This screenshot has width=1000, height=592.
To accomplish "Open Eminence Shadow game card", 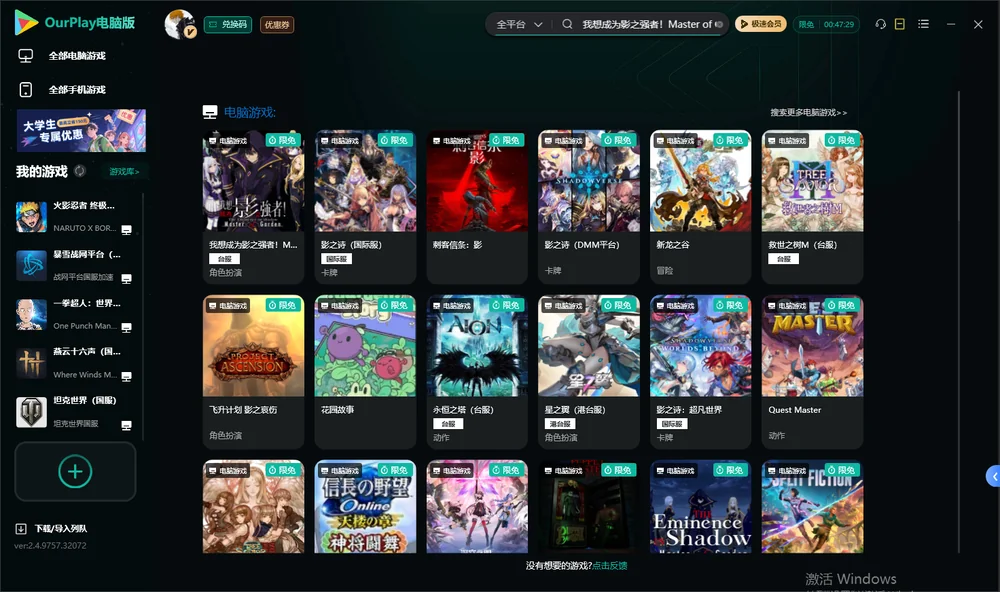I will 700,507.
